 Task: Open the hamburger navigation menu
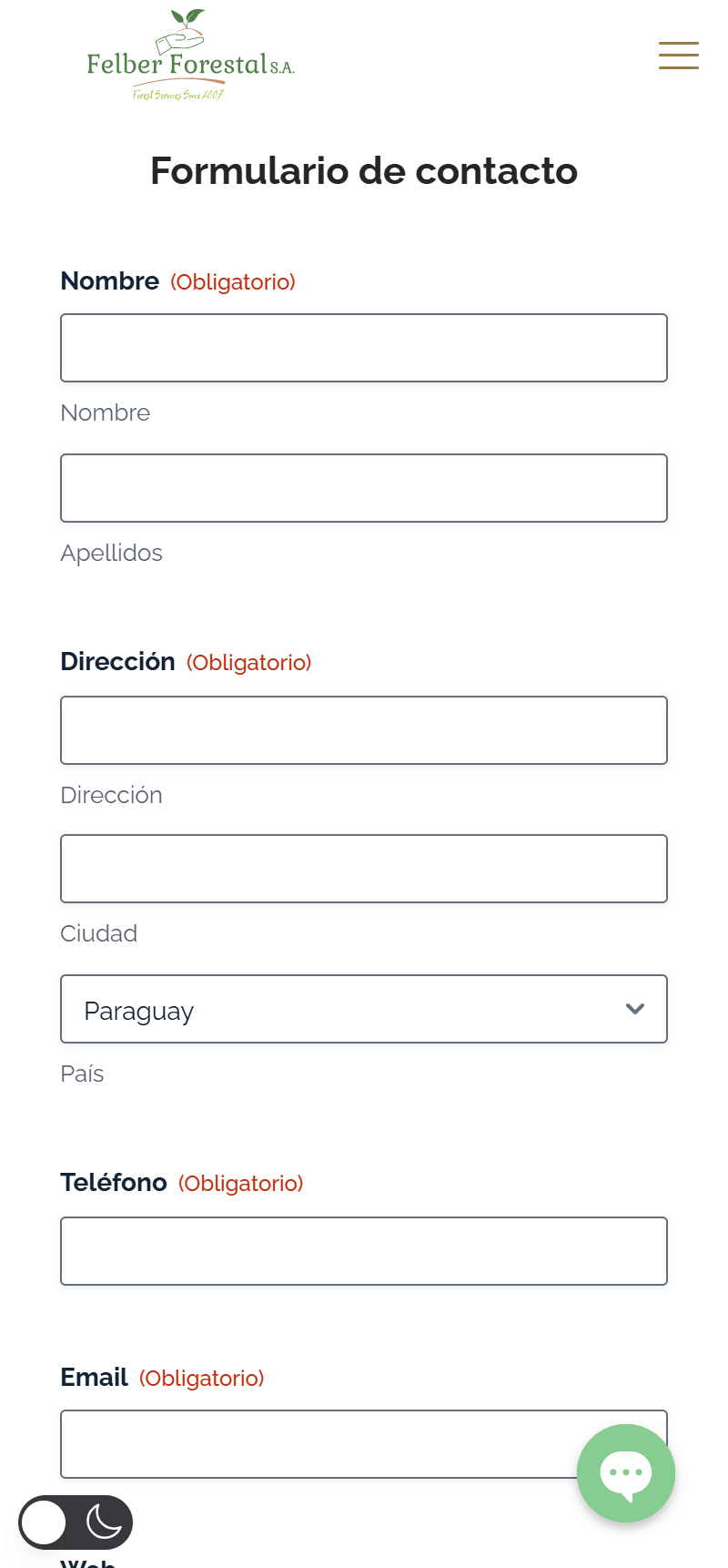click(679, 56)
